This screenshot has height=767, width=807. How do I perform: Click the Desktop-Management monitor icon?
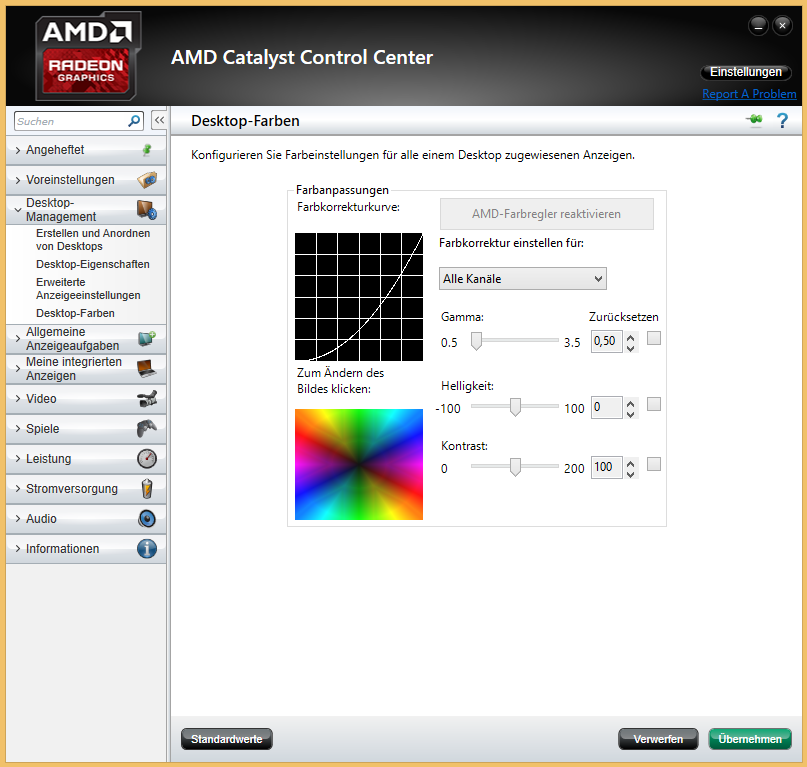147,210
